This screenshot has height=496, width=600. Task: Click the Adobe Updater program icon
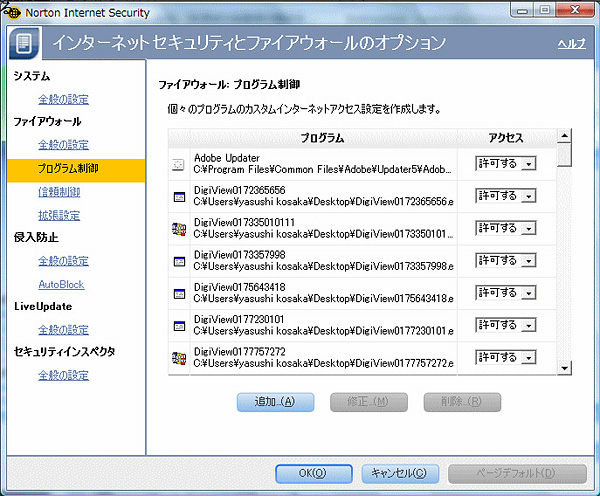click(x=179, y=165)
